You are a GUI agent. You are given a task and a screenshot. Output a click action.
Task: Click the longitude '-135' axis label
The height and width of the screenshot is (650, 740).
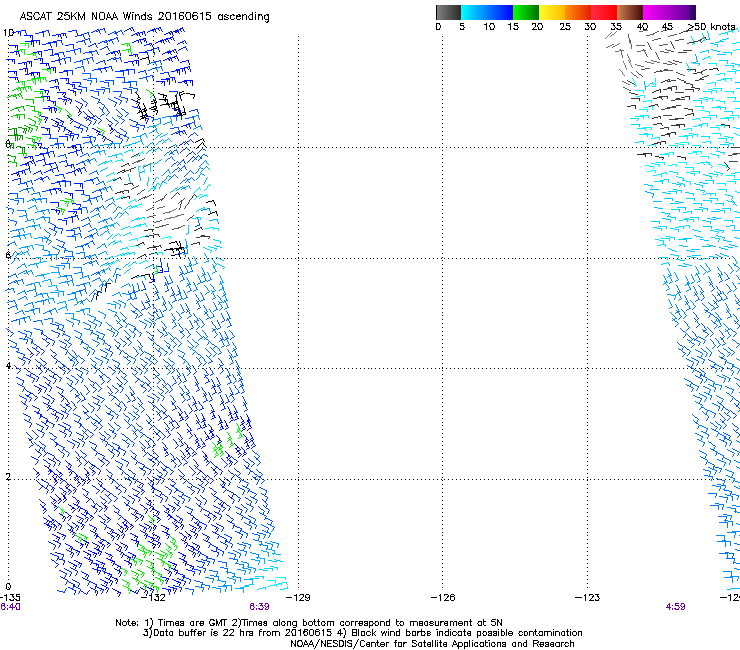(x=10, y=598)
